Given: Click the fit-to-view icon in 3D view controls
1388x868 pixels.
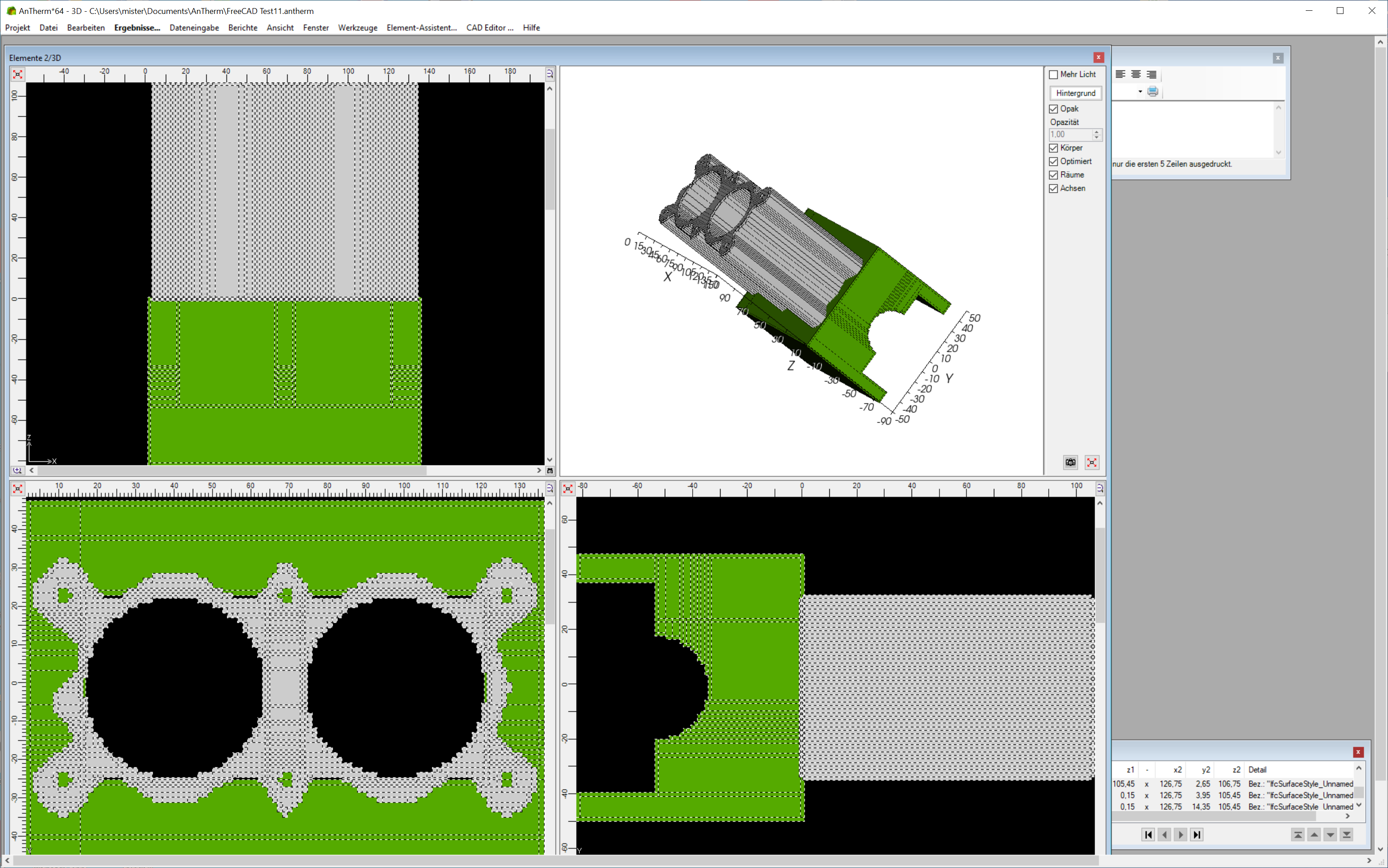Looking at the screenshot, I should (x=1092, y=462).
